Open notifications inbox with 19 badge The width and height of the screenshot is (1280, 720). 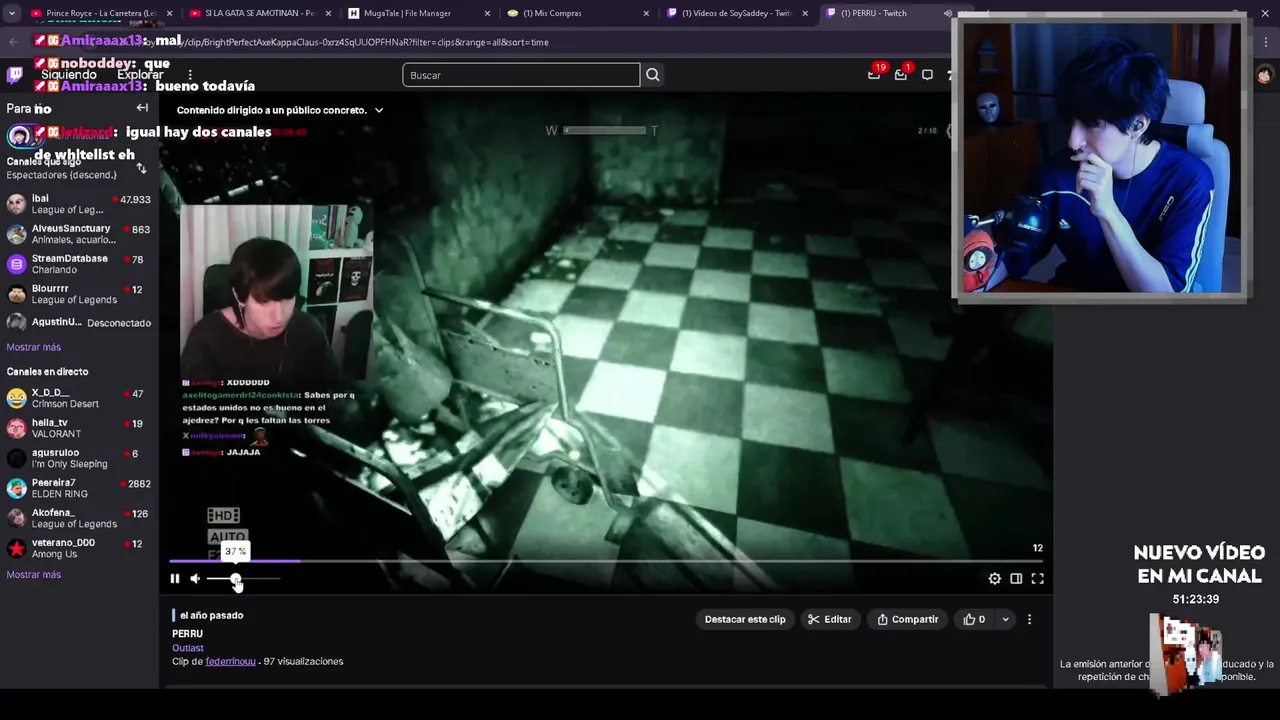[x=874, y=74]
